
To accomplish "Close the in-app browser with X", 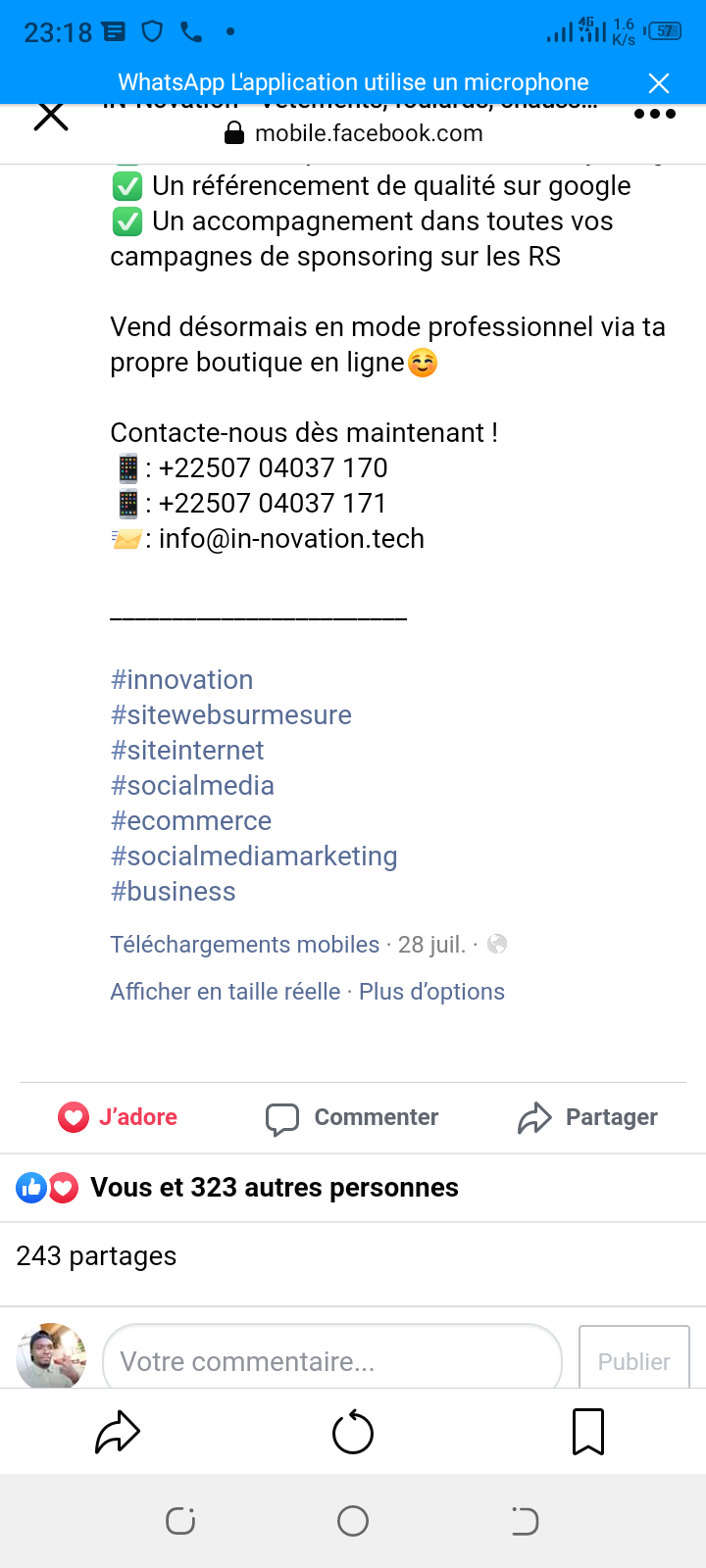I will [x=51, y=118].
